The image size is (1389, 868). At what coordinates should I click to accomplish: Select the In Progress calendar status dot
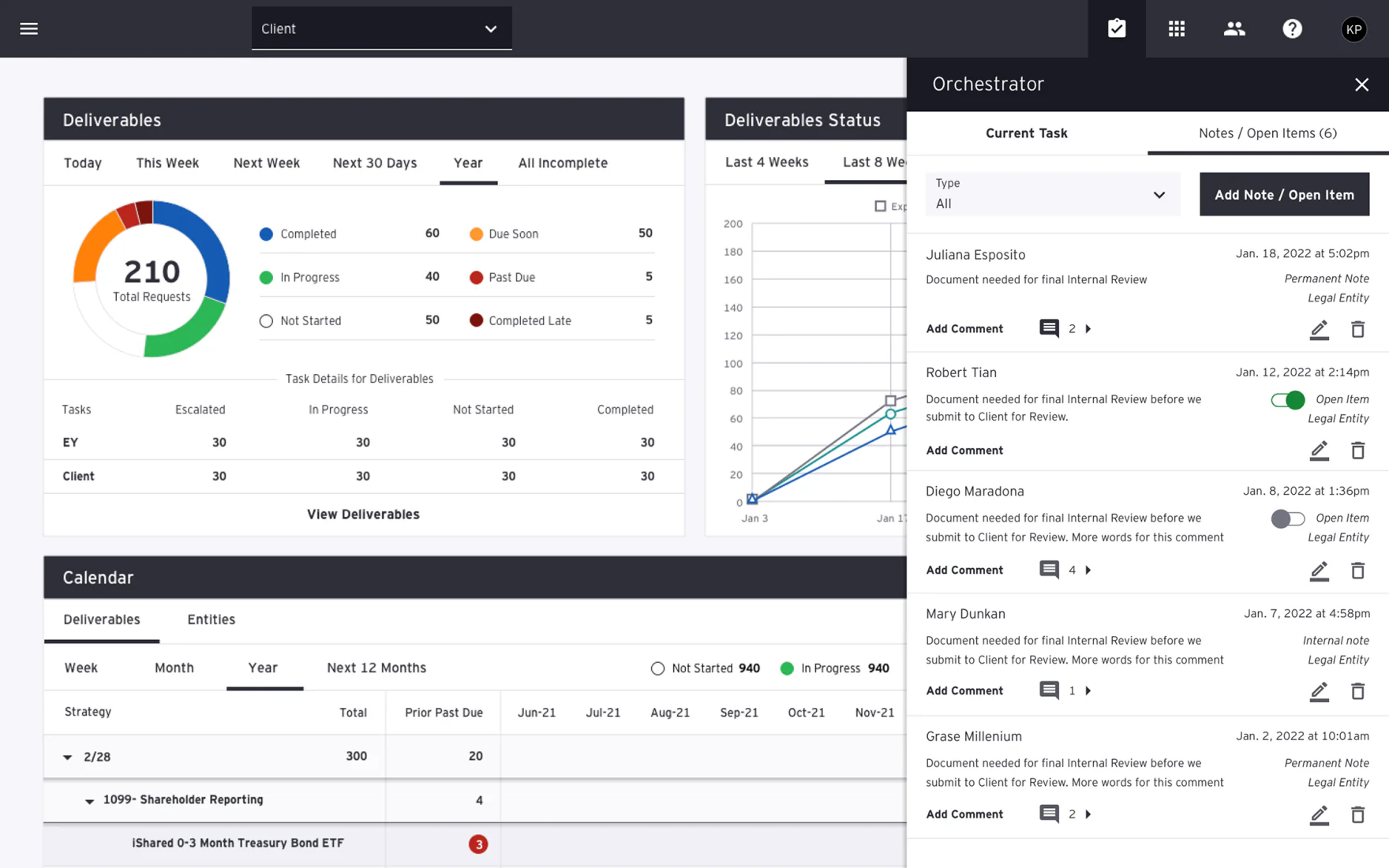pyautogui.click(x=787, y=668)
